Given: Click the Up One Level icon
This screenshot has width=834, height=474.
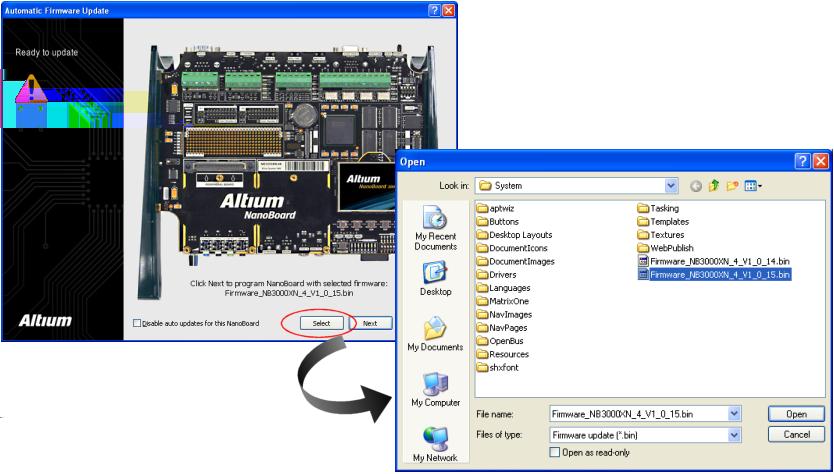Looking at the screenshot, I should click(714, 186).
